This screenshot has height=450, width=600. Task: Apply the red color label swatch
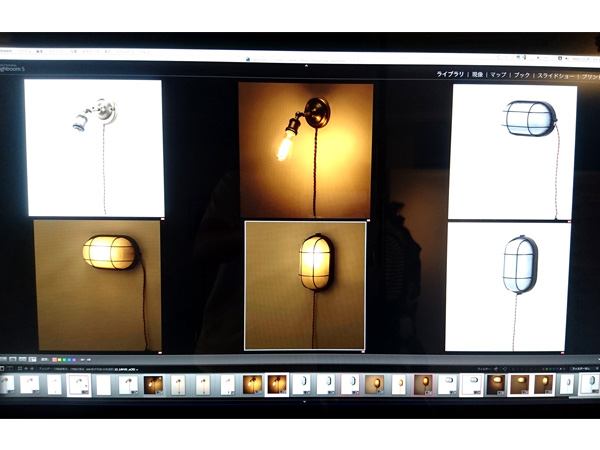click(54, 360)
